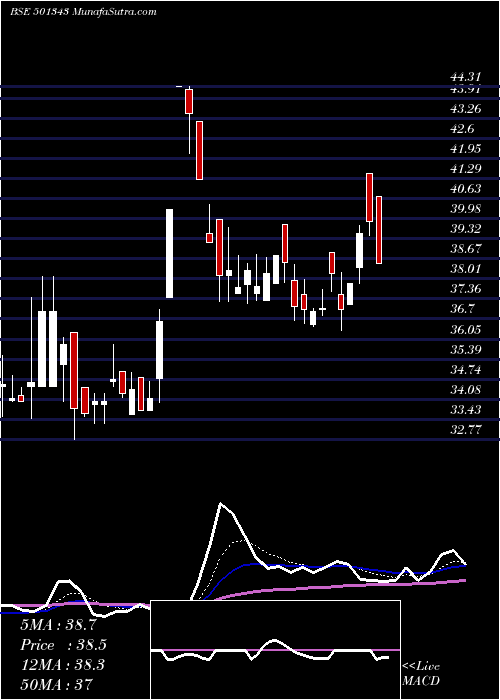500x700 pixels.
Task: Click the 36.7 price axis label
Action: pyautogui.click(x=462, y=309)
